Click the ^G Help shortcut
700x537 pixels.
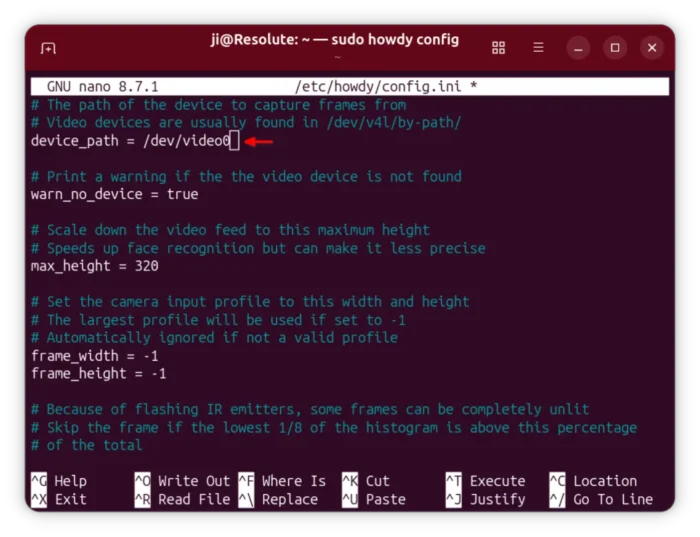[59, 481]
